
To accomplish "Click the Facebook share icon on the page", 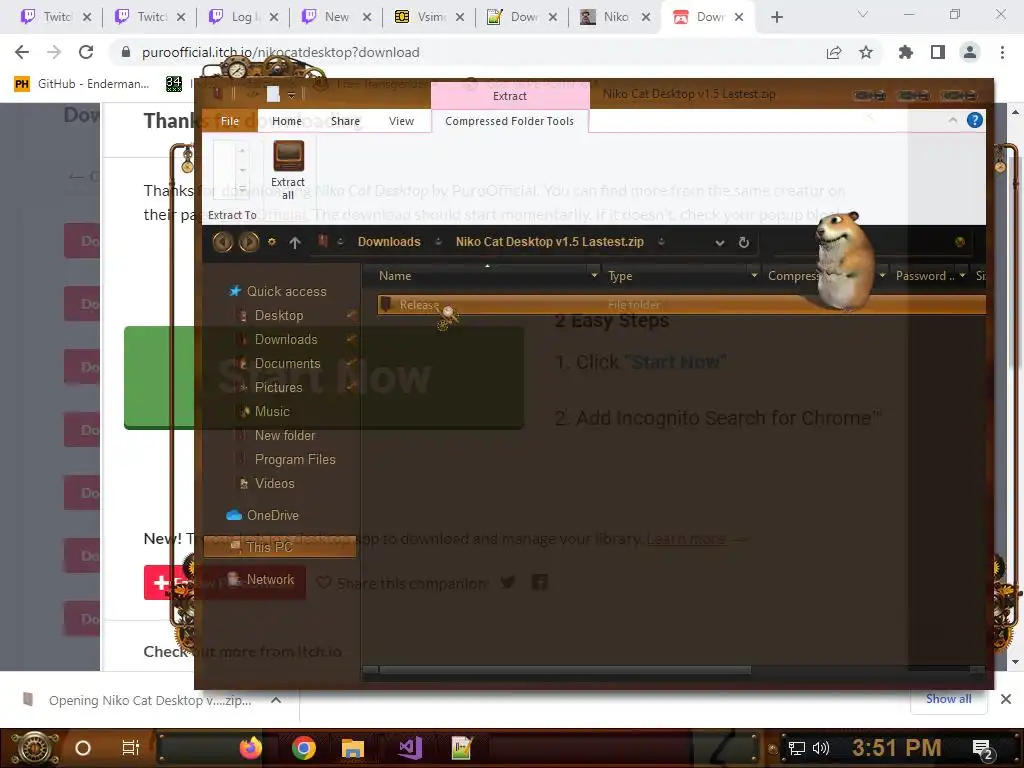I will pos(539,582).
